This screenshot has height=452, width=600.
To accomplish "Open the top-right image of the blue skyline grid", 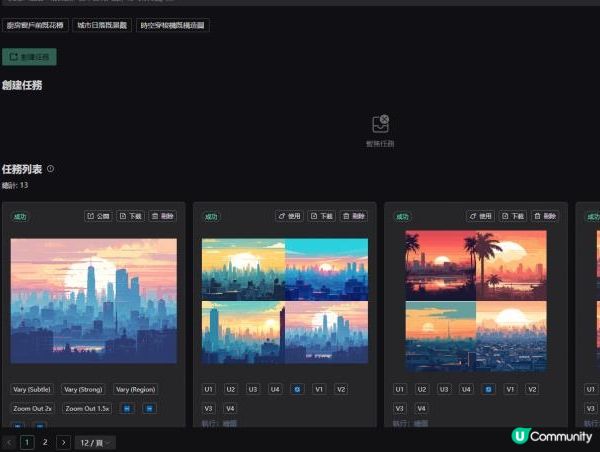I will pos(326,269).
